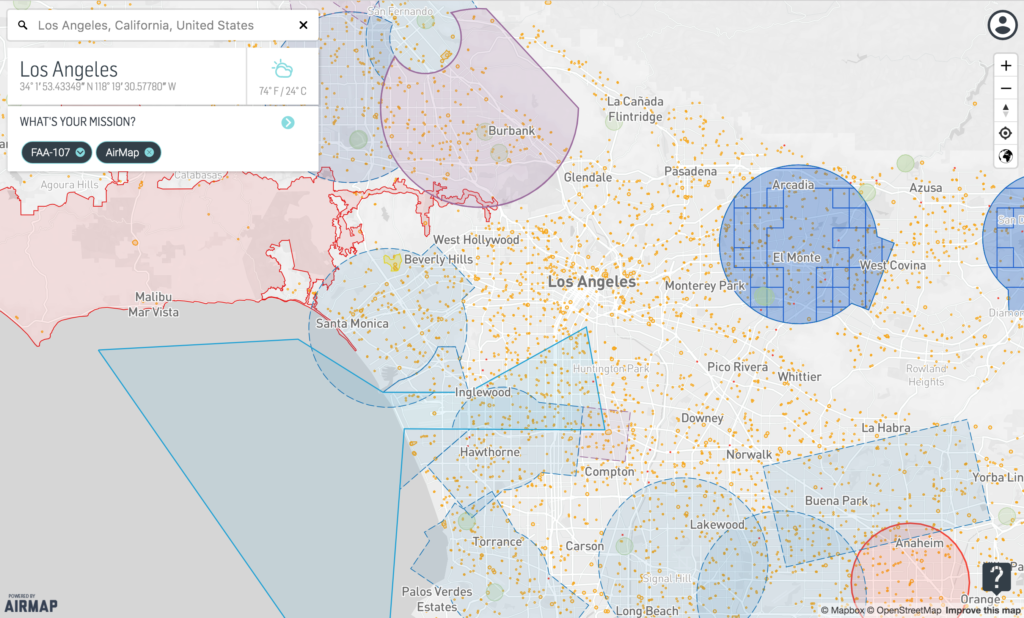
Task: Remove the AirMap rule tag
Action: [149, 152]
